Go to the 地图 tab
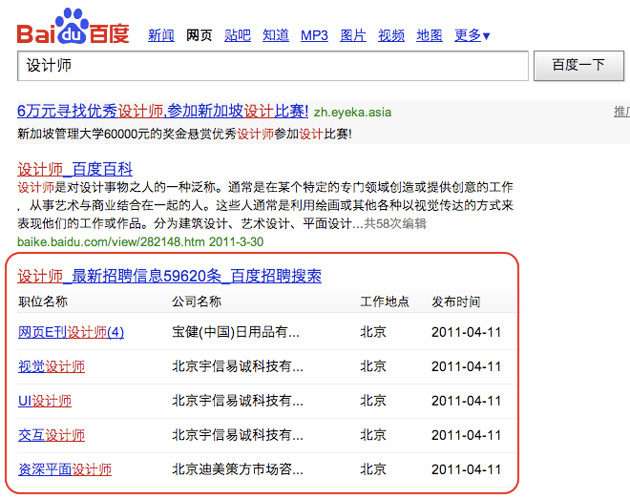The image size is (630, 499). [x=430, y=35]
